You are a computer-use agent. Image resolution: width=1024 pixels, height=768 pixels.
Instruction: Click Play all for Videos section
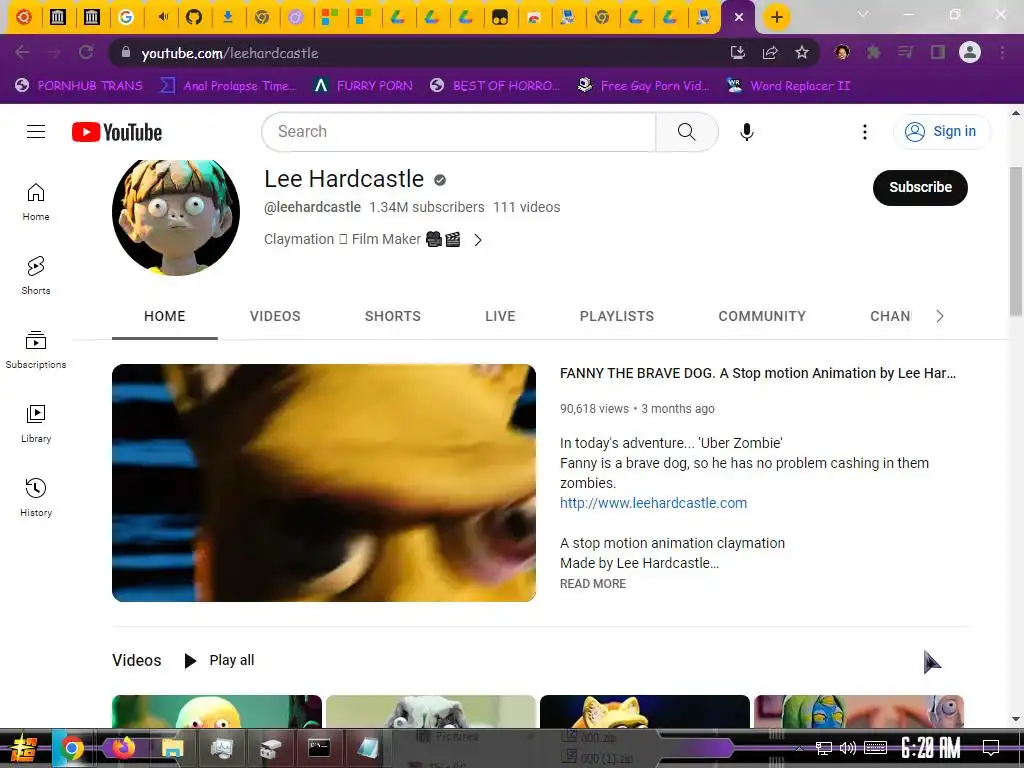[219, 660]
